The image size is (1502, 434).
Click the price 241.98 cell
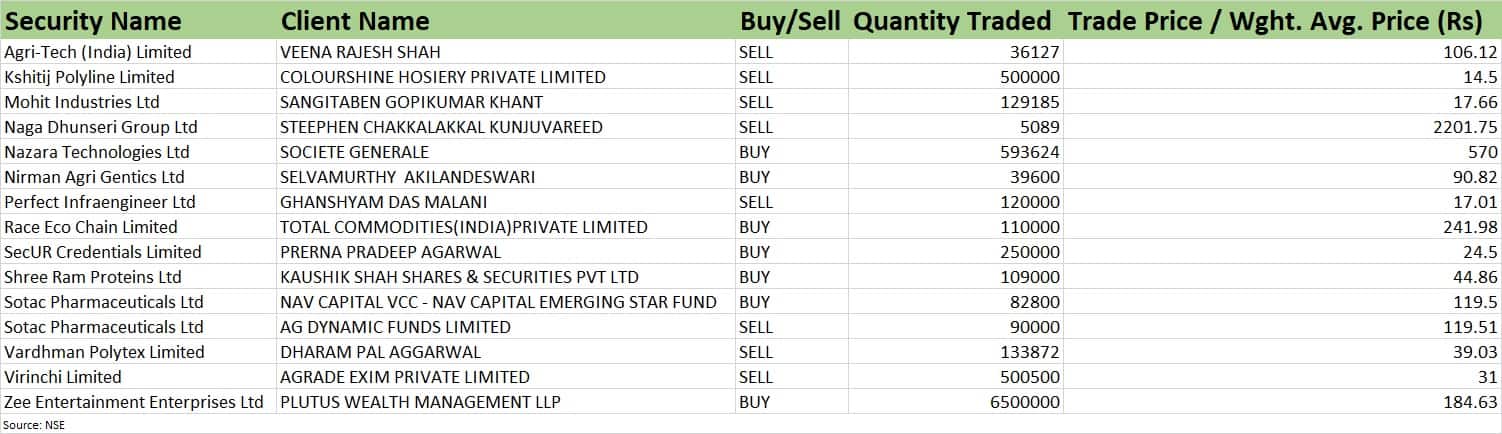(1283, 227)
